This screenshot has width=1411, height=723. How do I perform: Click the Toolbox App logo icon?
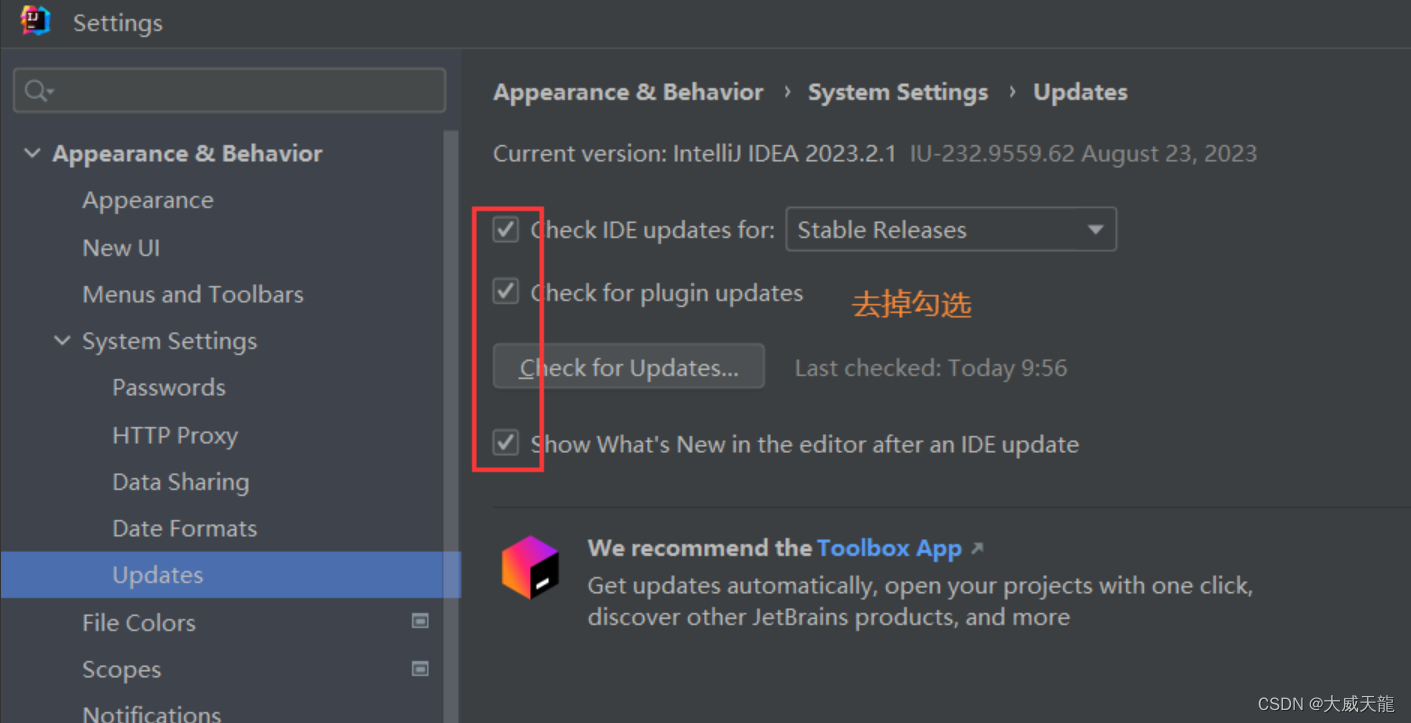click(x=530, y=568)
